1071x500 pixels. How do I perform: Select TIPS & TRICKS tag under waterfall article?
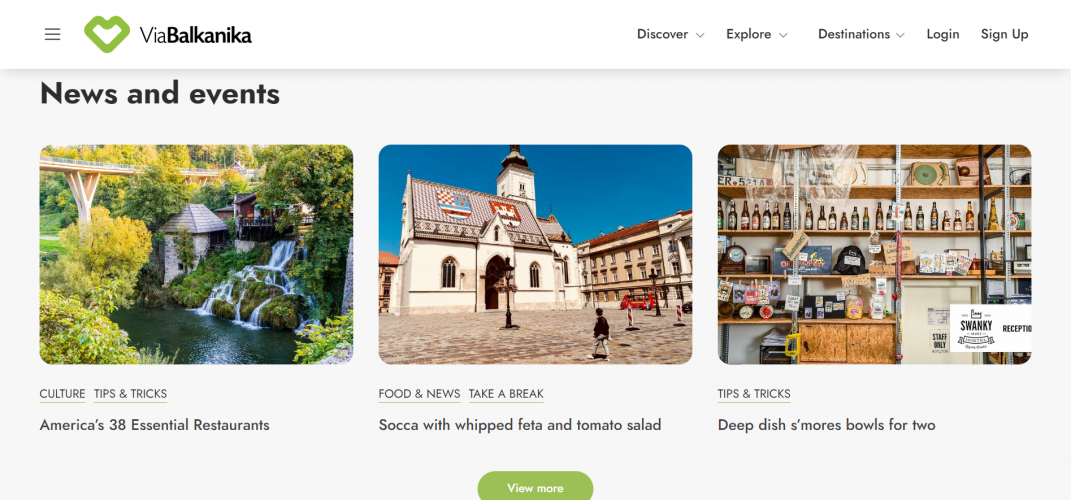130,394
